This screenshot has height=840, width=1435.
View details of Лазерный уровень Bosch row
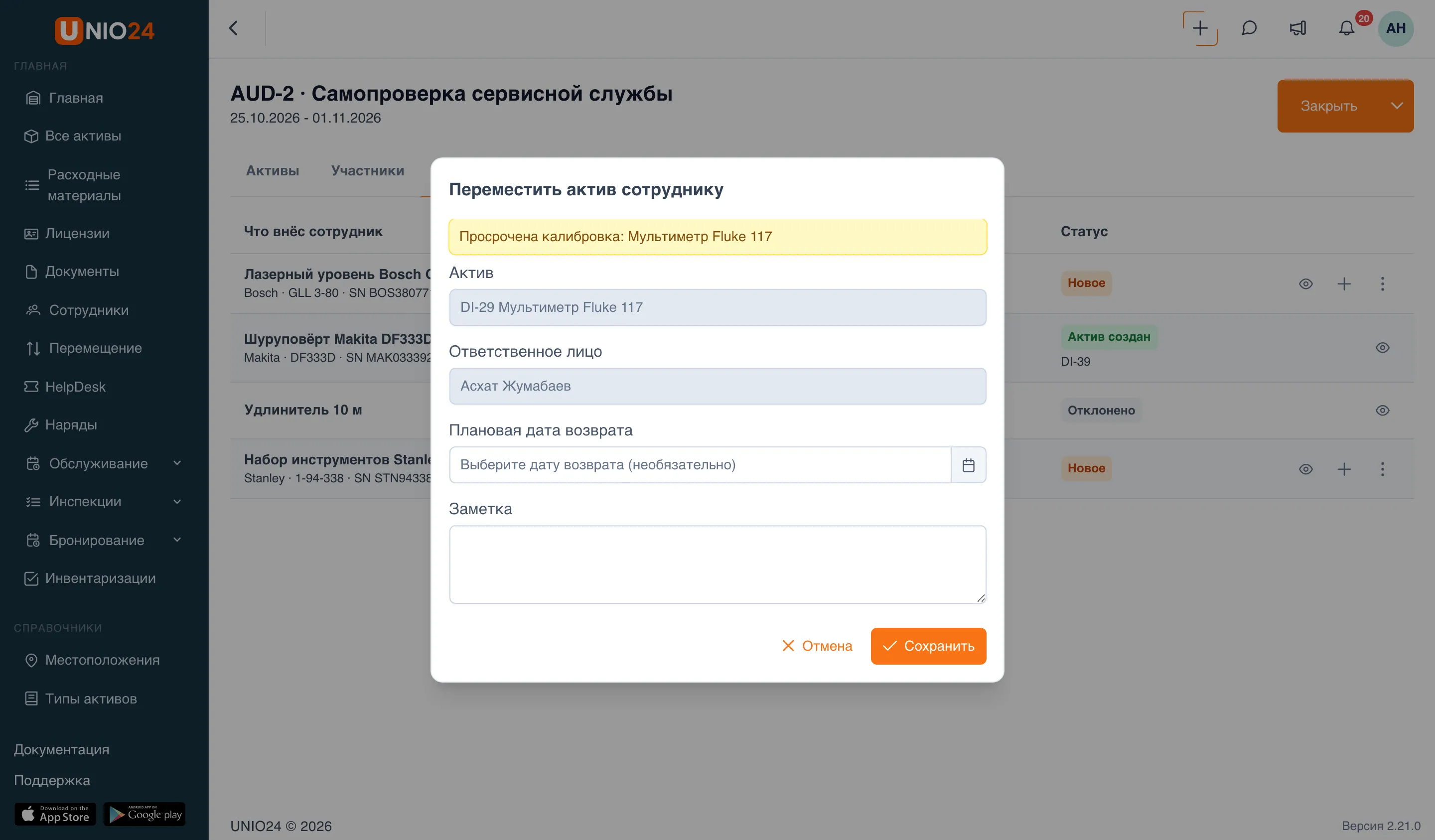pos(1306,283)
